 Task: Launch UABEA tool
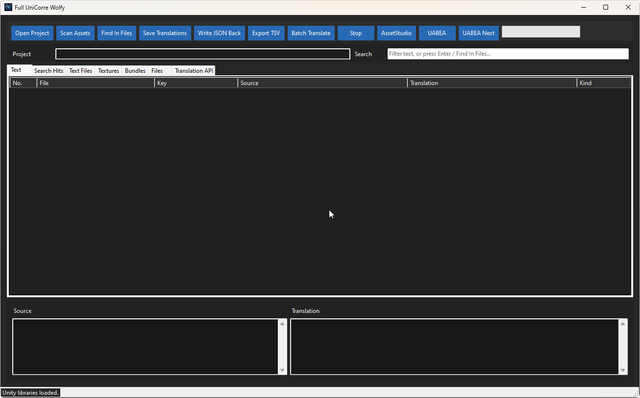(437, 33)
